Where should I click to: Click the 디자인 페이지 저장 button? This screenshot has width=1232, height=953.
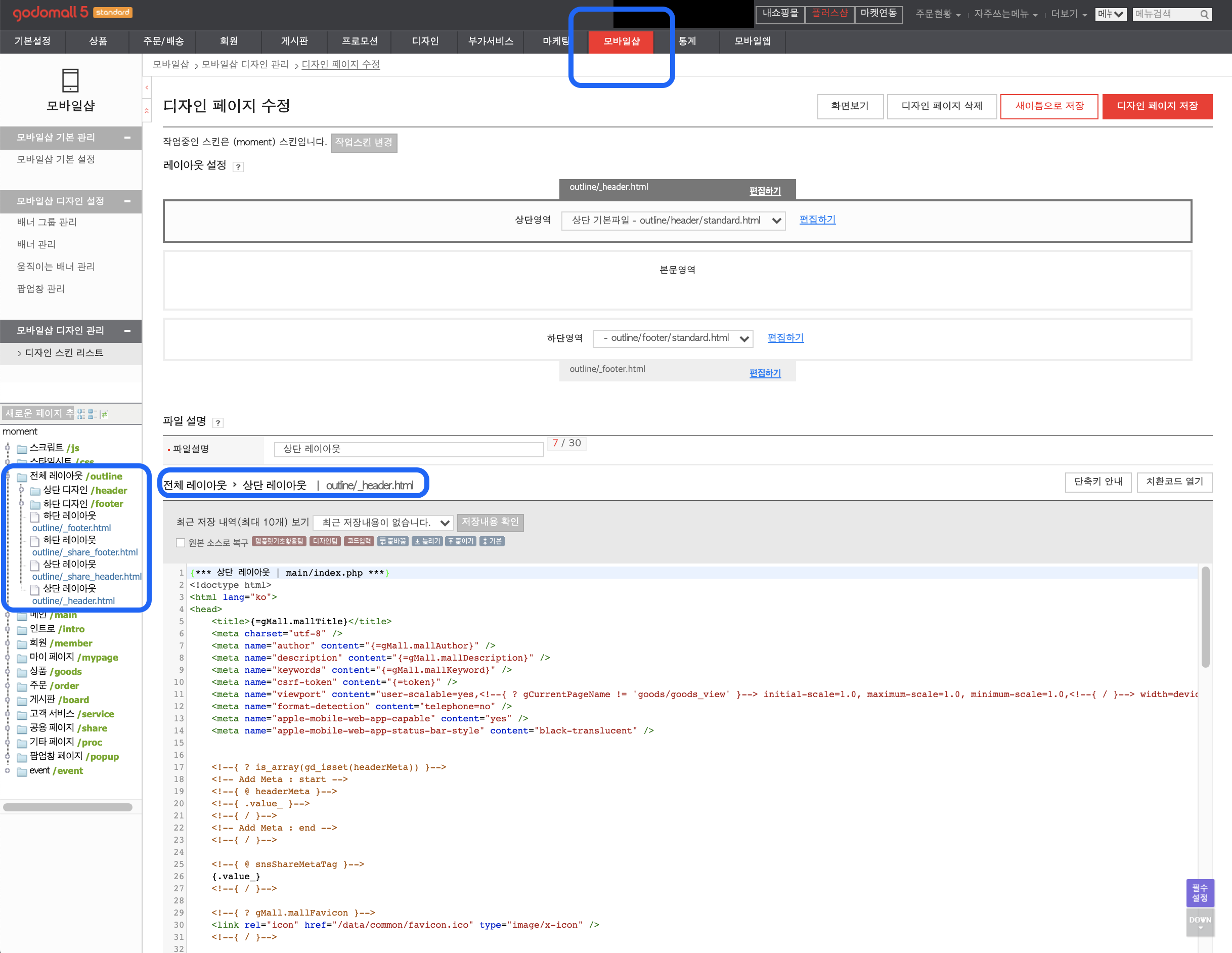[1157, 106]
